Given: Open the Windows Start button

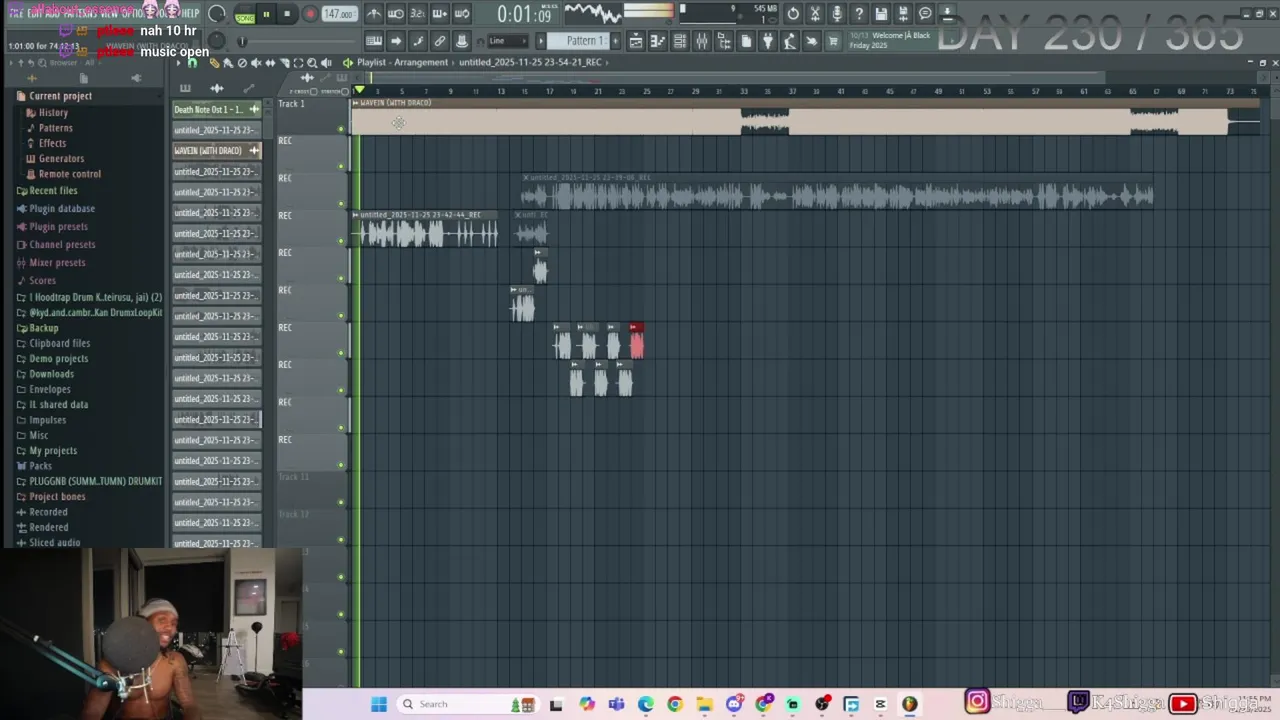Looking at the screenshot, I should click(x=379, y=704).
